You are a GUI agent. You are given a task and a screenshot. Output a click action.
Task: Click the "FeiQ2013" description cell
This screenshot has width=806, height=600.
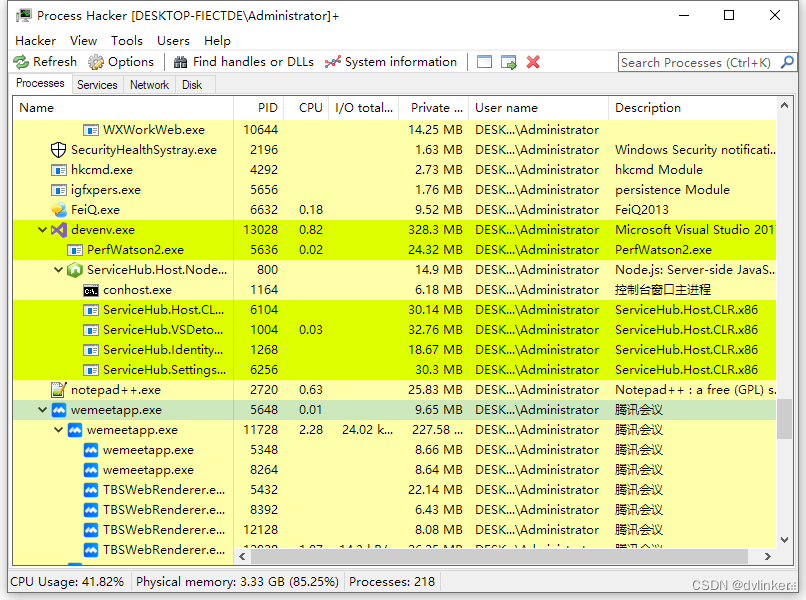pyautogui.click(x=642, y=210)
